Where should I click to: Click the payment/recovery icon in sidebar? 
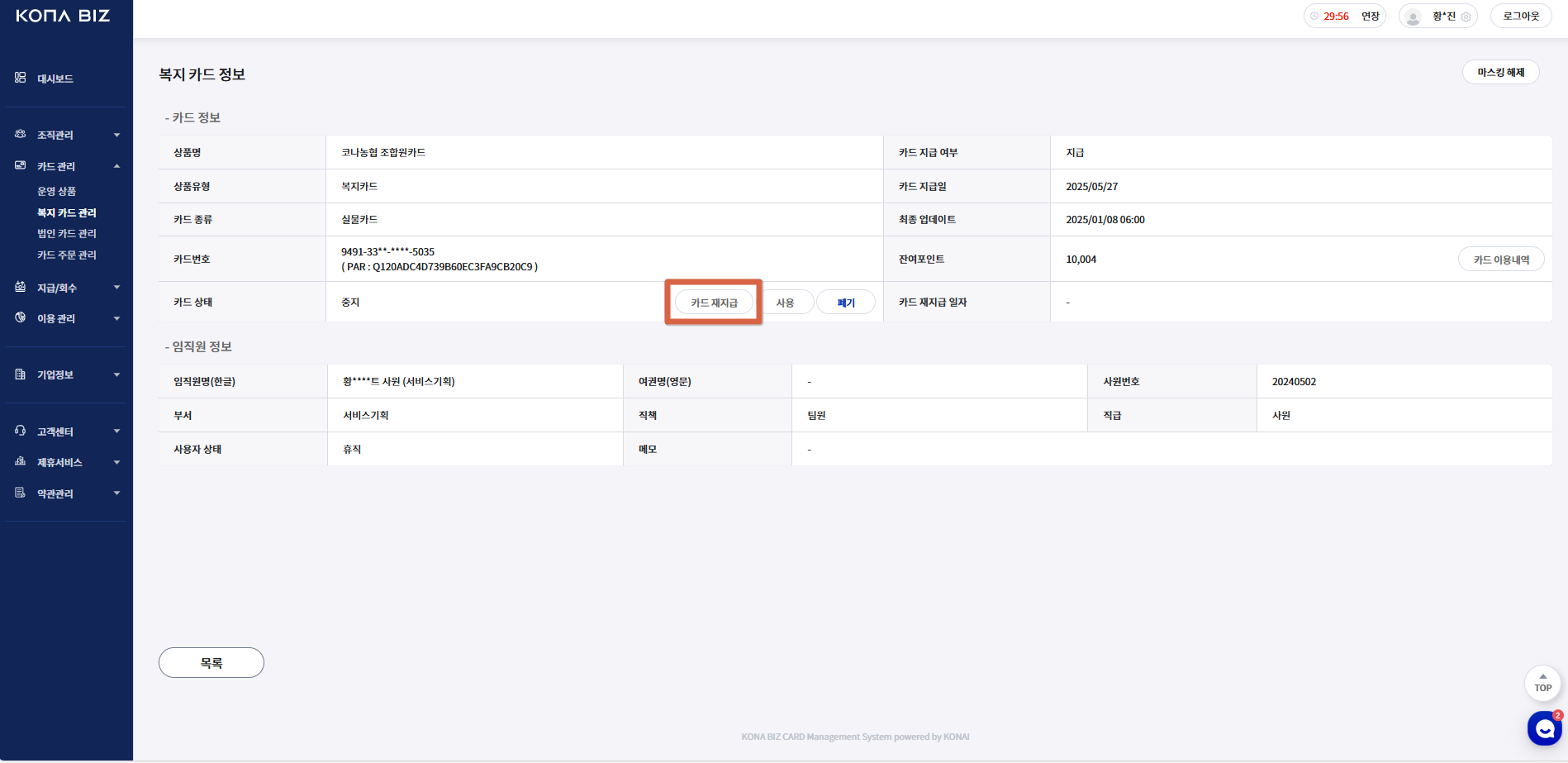pyautogui.click(x=20, y=287)
